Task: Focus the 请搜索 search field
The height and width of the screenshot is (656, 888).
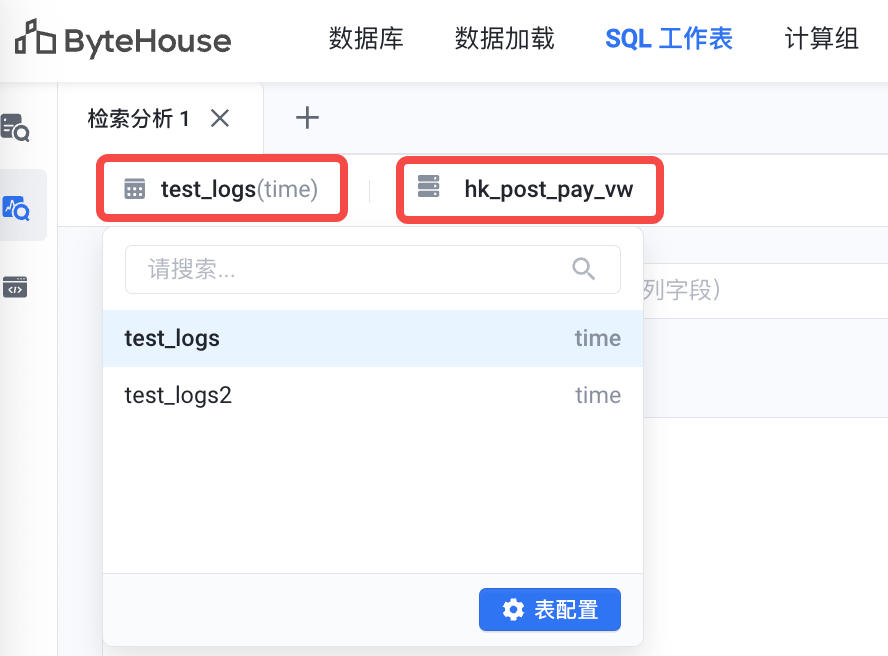Action: click(373, 270)
